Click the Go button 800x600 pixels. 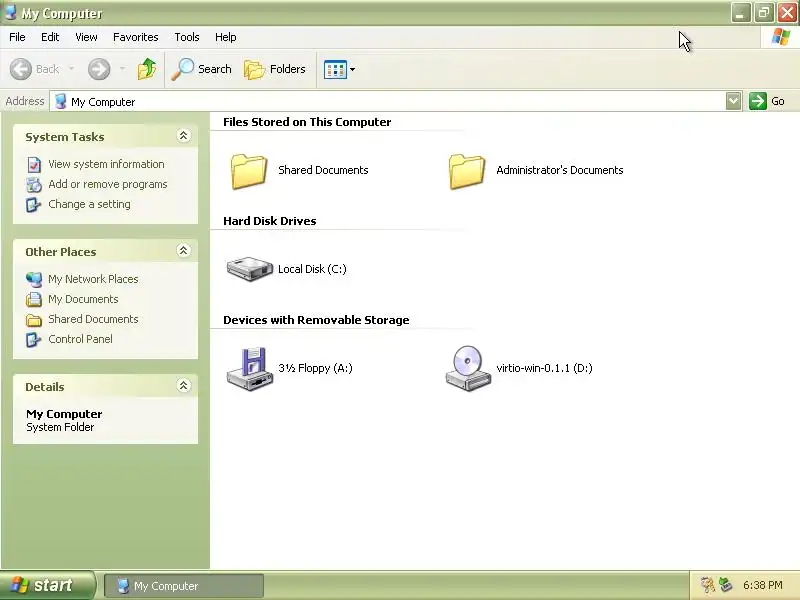tap(767, 101)
